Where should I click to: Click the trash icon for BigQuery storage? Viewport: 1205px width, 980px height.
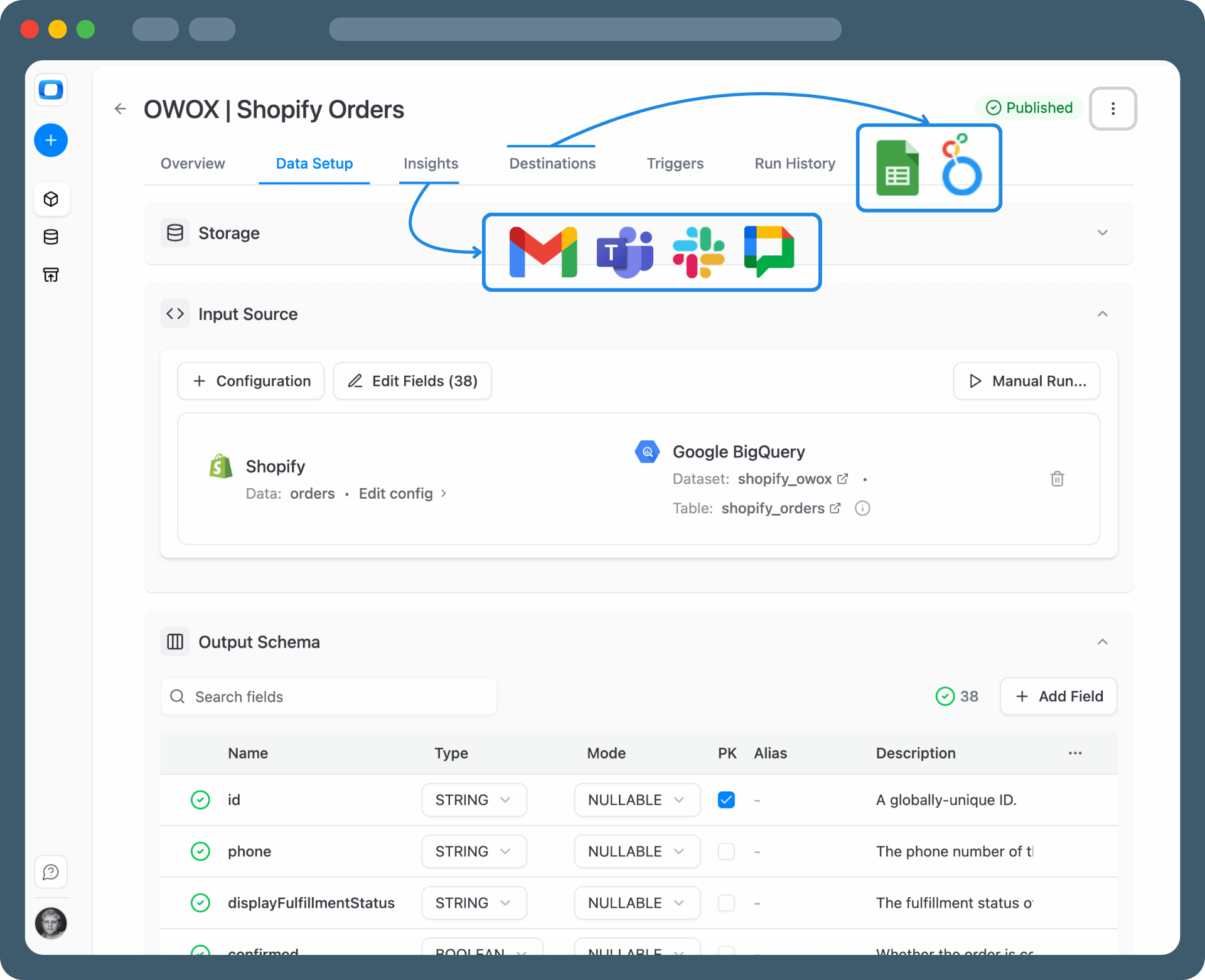tap(1057, 479)
